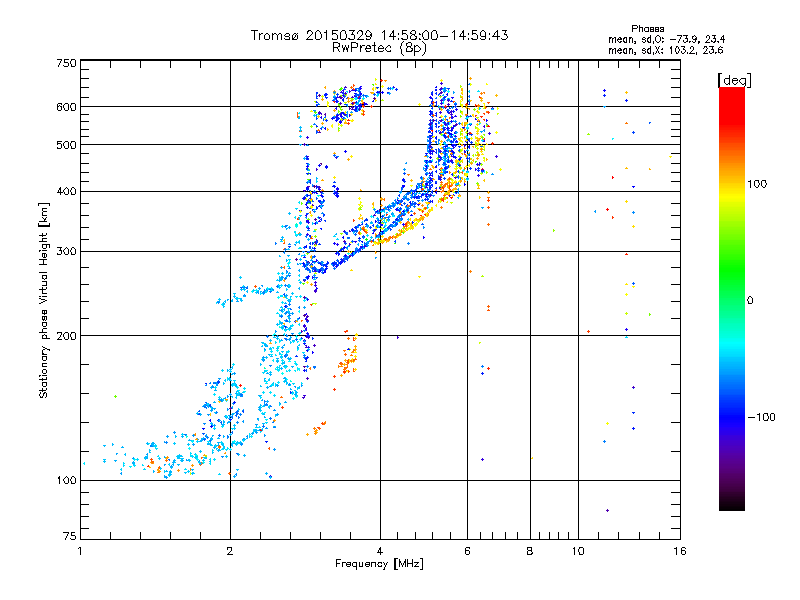
Task: Click the '6' frequency axis tick label
Action: point(467,551)
